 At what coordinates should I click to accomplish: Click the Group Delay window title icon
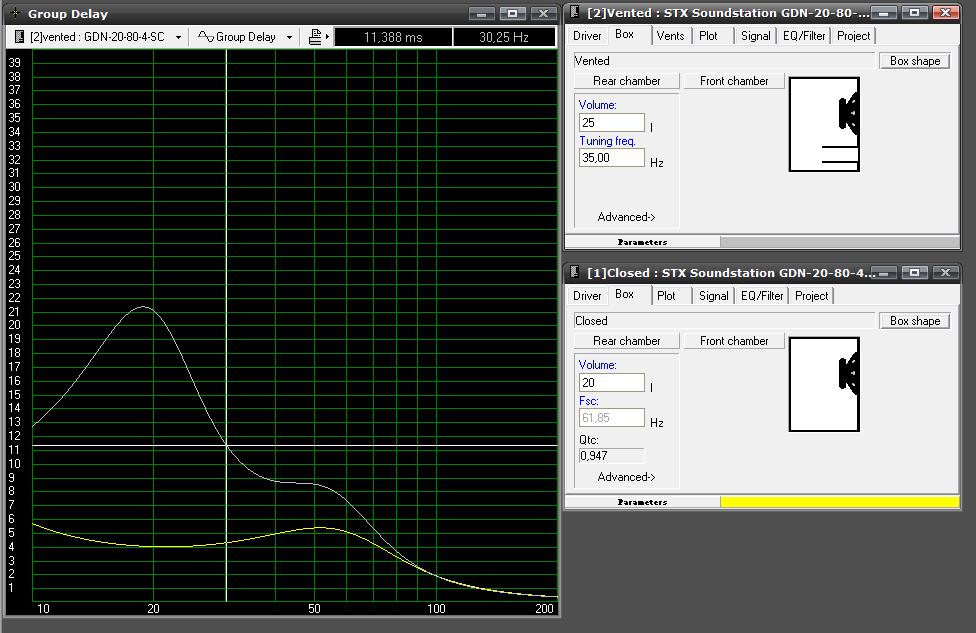click(x=14, y=14)
